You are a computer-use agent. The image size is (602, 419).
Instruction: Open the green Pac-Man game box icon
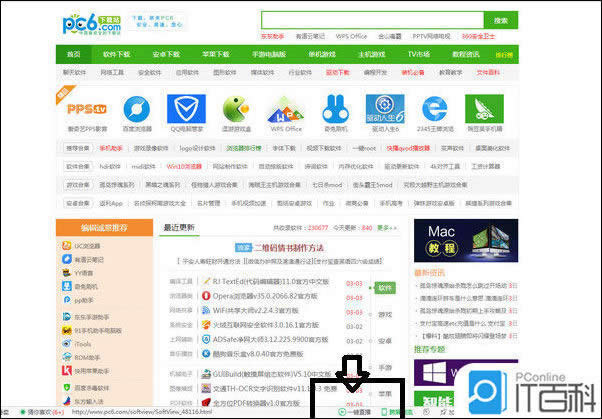[x=236, y=109]
